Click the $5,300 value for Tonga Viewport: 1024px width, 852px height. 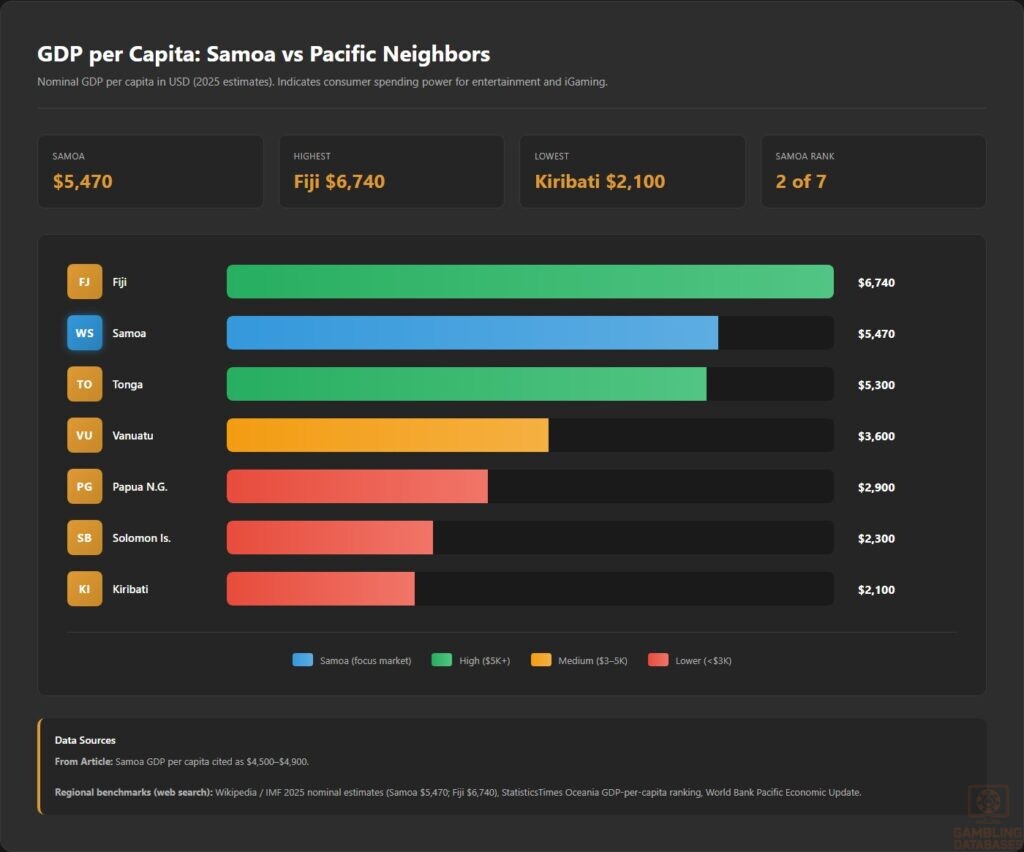[876, 385]
